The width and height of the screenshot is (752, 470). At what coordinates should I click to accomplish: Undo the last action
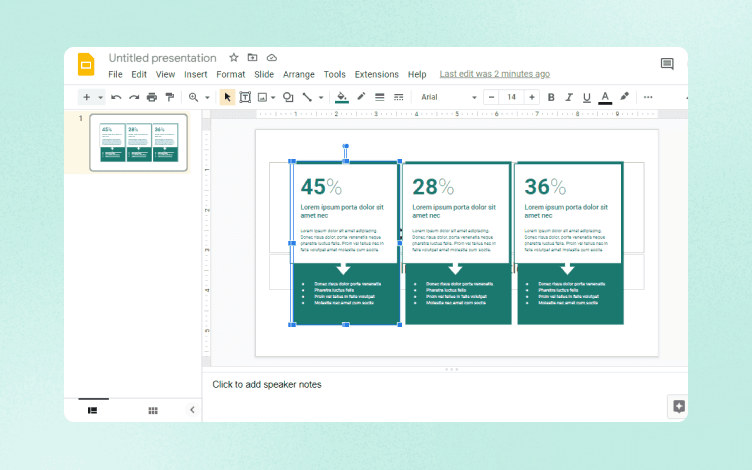pos(116,97)
